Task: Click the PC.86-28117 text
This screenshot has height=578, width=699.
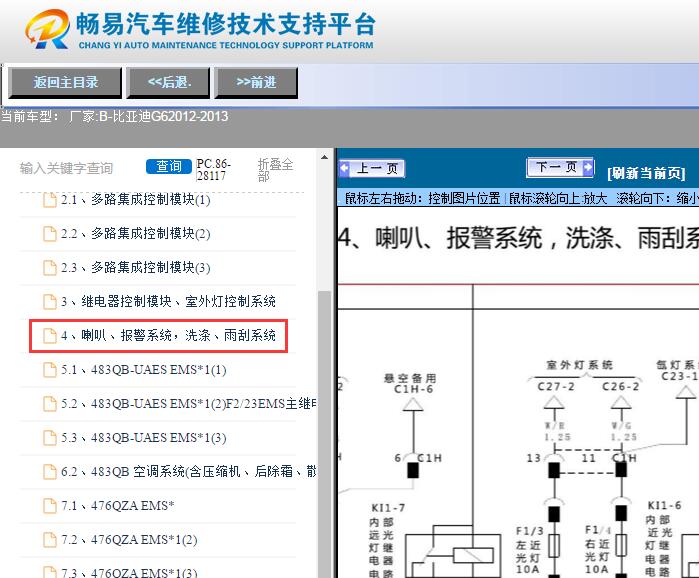Action: coord(214,170)
